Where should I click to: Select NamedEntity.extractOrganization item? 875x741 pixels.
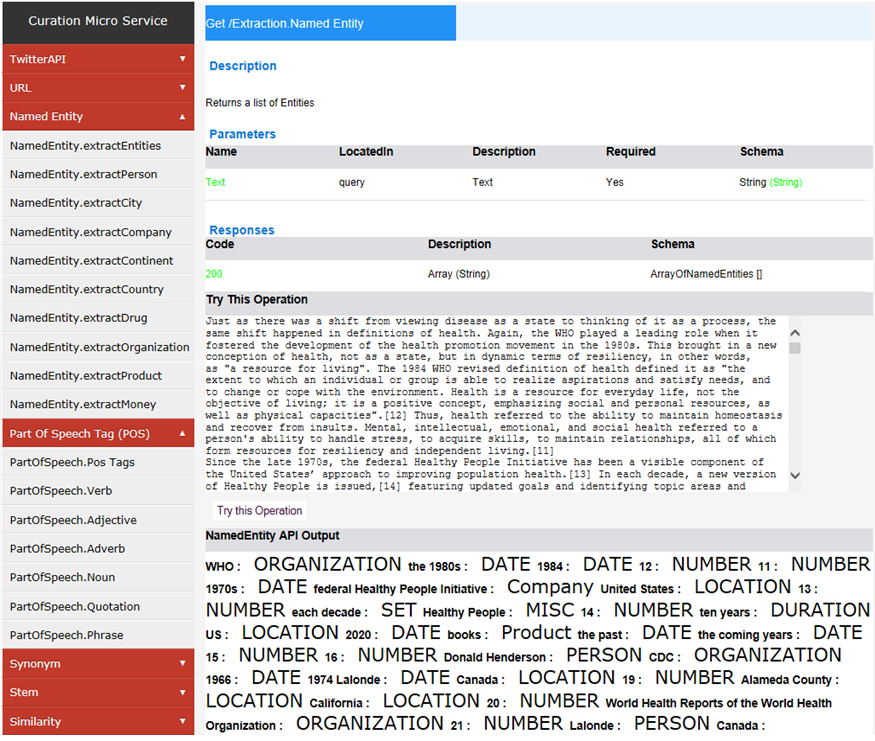pos(99,347)
